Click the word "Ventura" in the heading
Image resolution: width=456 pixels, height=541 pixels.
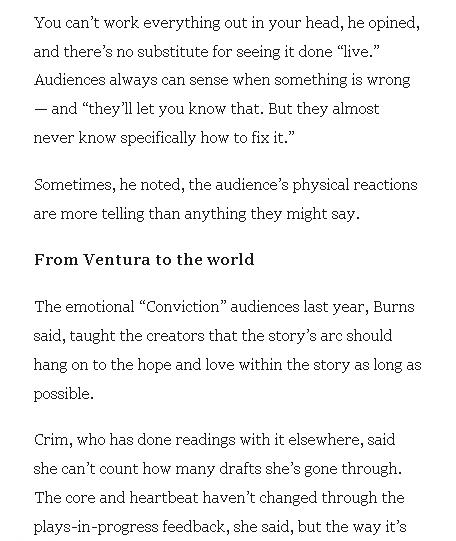(x=117, y=259)
